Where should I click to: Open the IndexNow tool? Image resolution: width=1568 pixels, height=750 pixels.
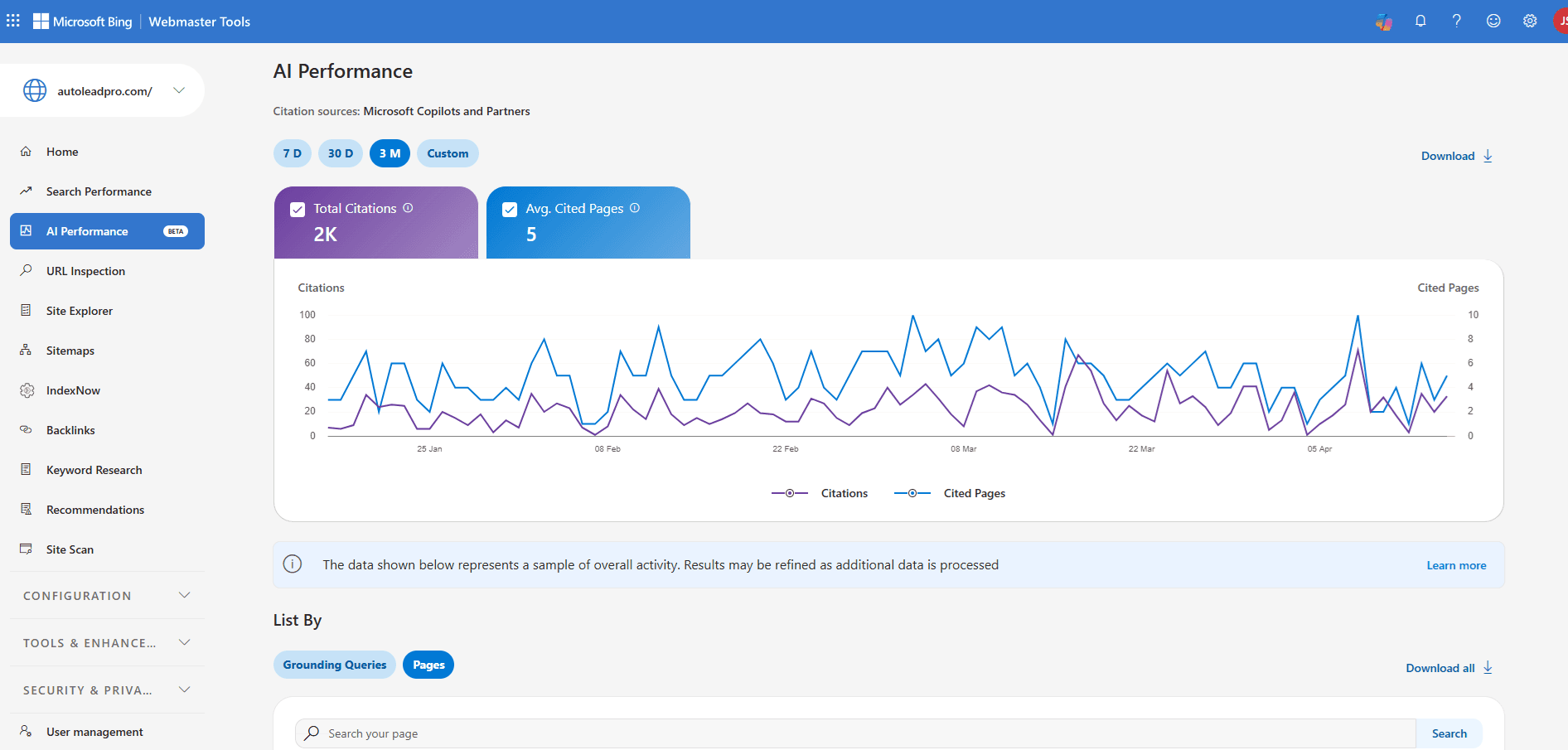73,390
